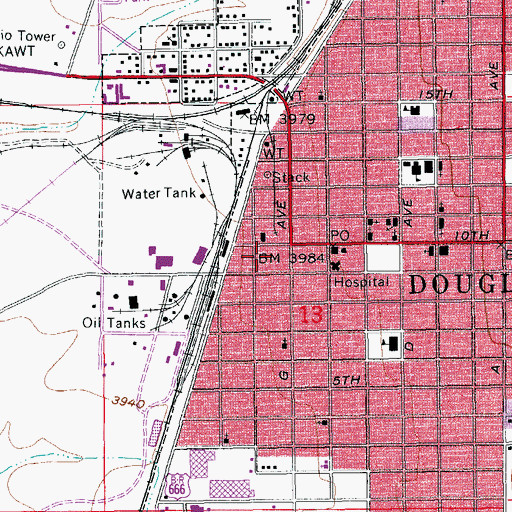Click the Business Route 666 highway shield
This screenshot has height=512, width=512.
tap(177, 486)
